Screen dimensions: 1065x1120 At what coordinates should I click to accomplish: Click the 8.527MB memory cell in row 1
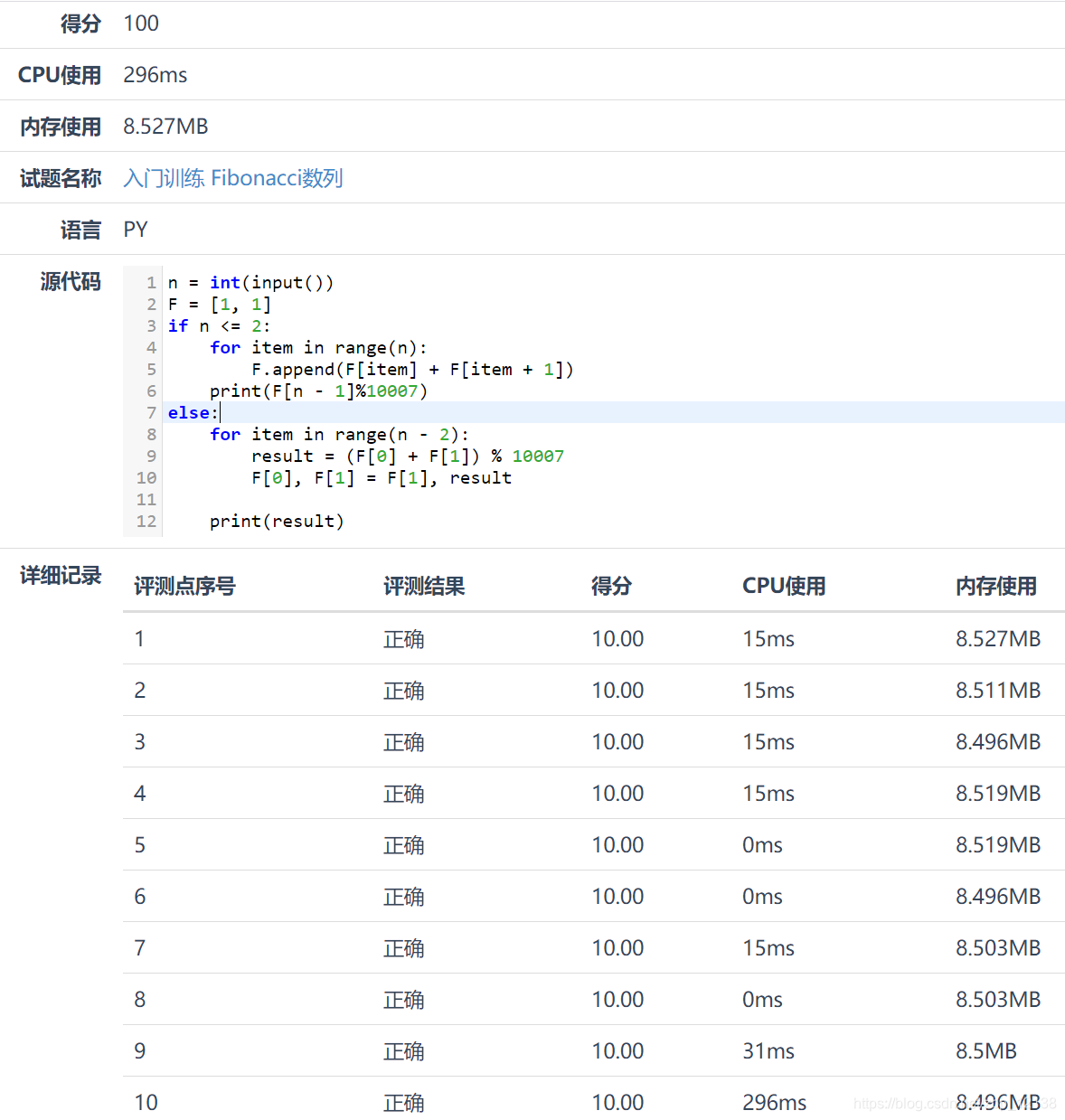pyautogui.click(x=998, y=639)
